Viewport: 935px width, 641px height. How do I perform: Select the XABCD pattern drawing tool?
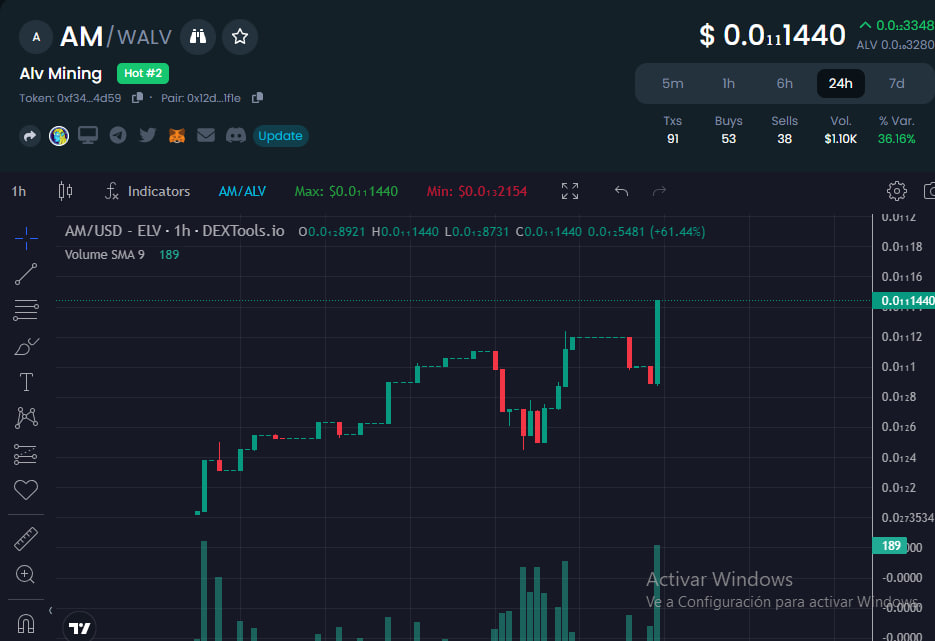(x=26, y=417)
